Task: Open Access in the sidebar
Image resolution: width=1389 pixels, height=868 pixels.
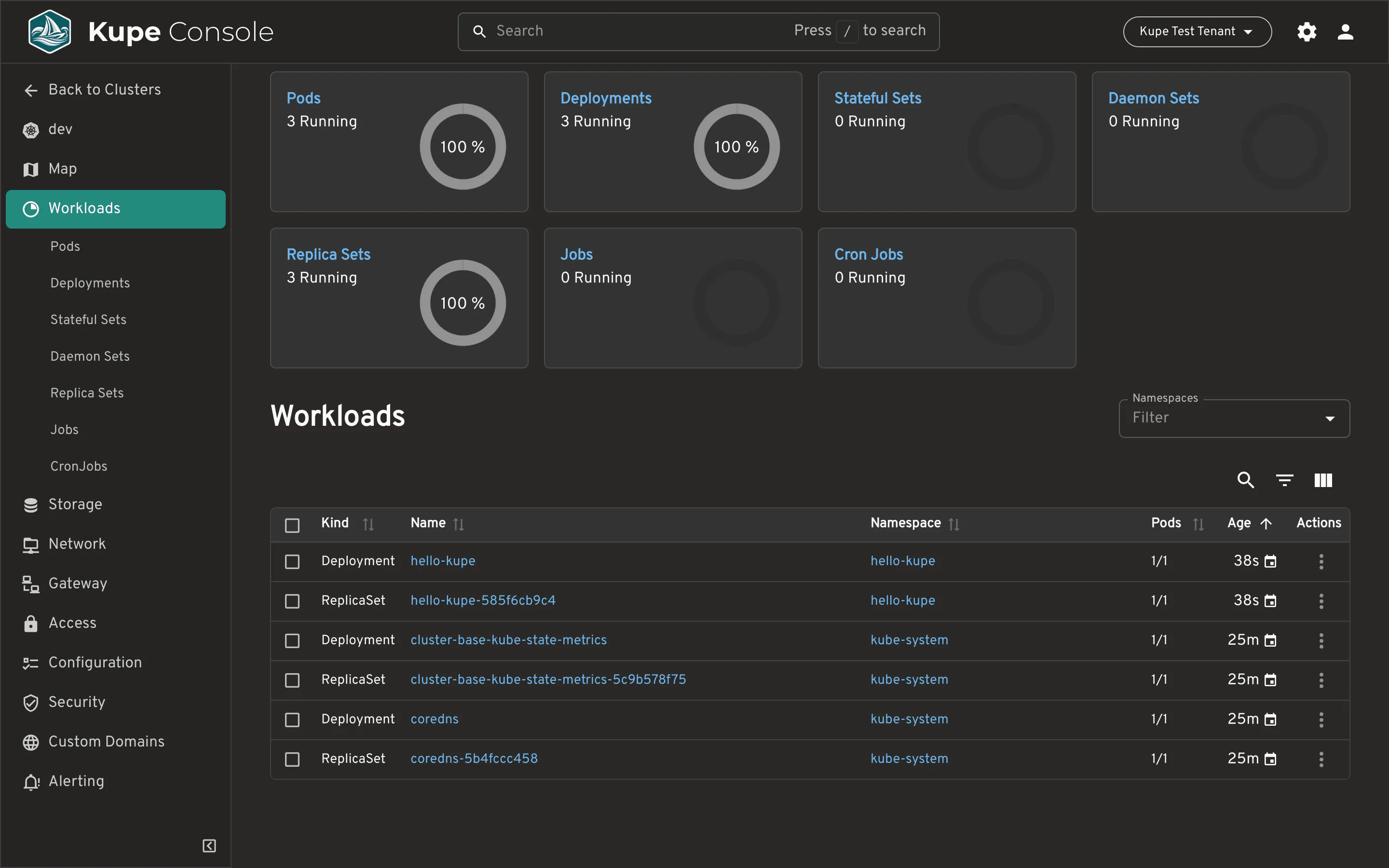Action: (115, 624)
